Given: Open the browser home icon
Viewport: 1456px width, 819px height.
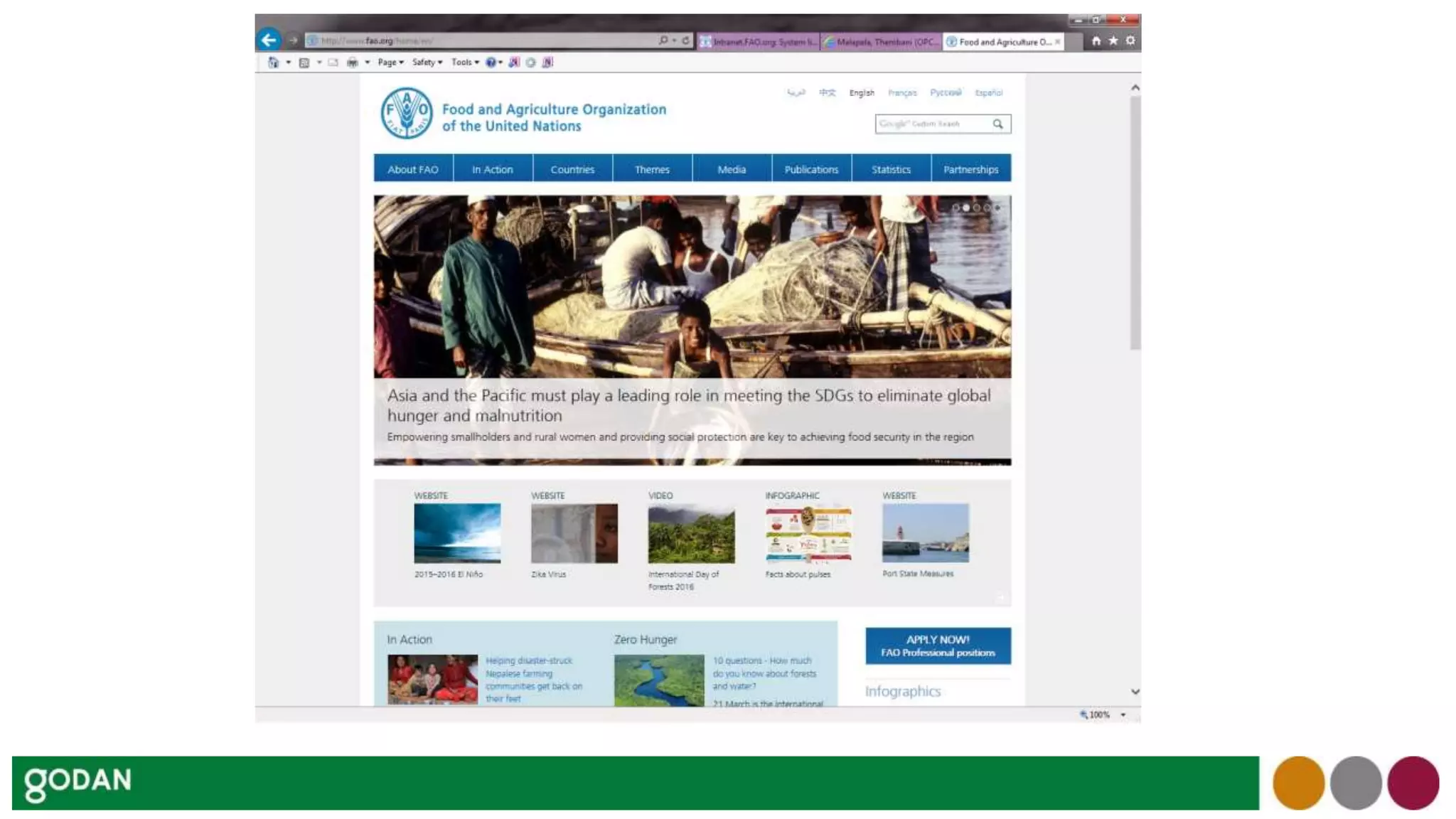Looking at the screenshot, I should coord(1096,41).
